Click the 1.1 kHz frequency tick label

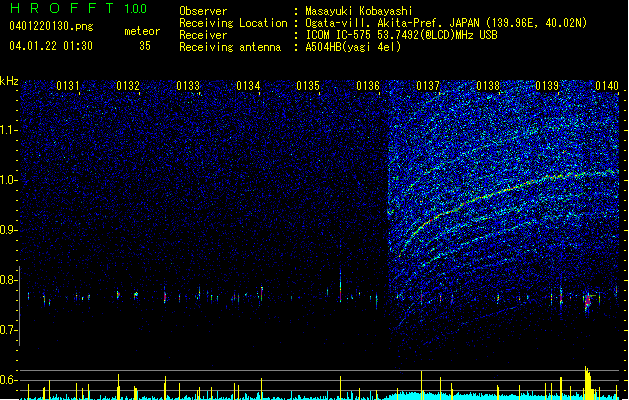click(x=9, y=130)
